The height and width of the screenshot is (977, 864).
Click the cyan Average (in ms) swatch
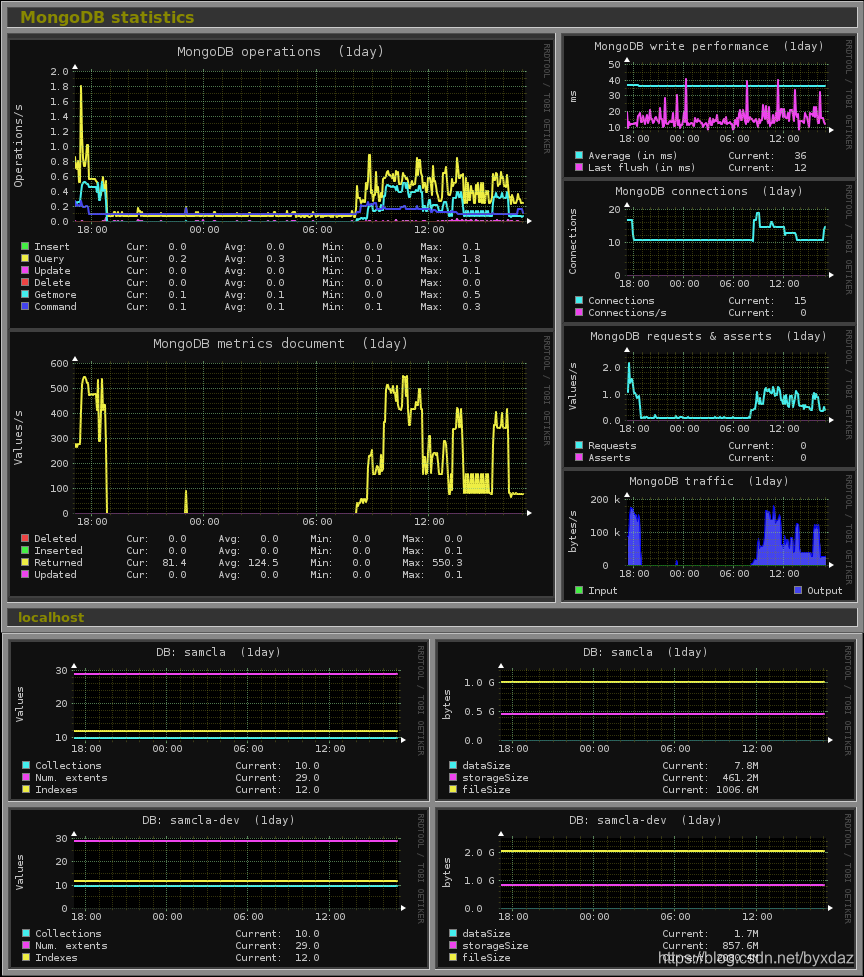(579, 156)
